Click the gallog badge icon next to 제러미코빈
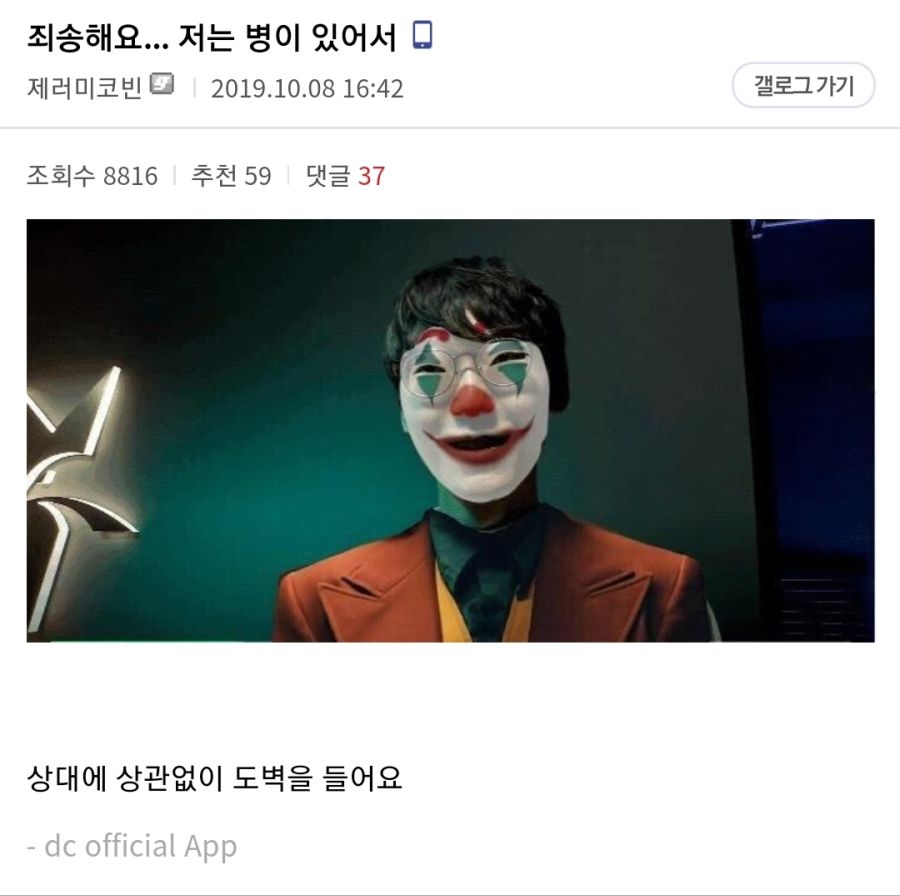Image resolution: width=900 pixels, height=896 pixels. click(162, 84)
